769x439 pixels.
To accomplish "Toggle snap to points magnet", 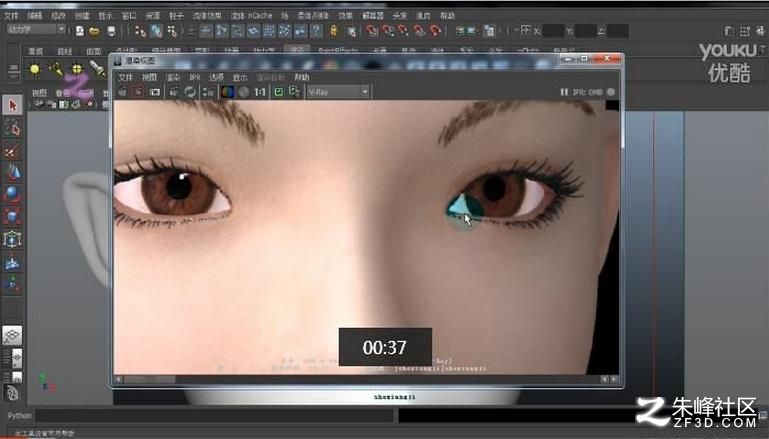I will click(404, 31).
